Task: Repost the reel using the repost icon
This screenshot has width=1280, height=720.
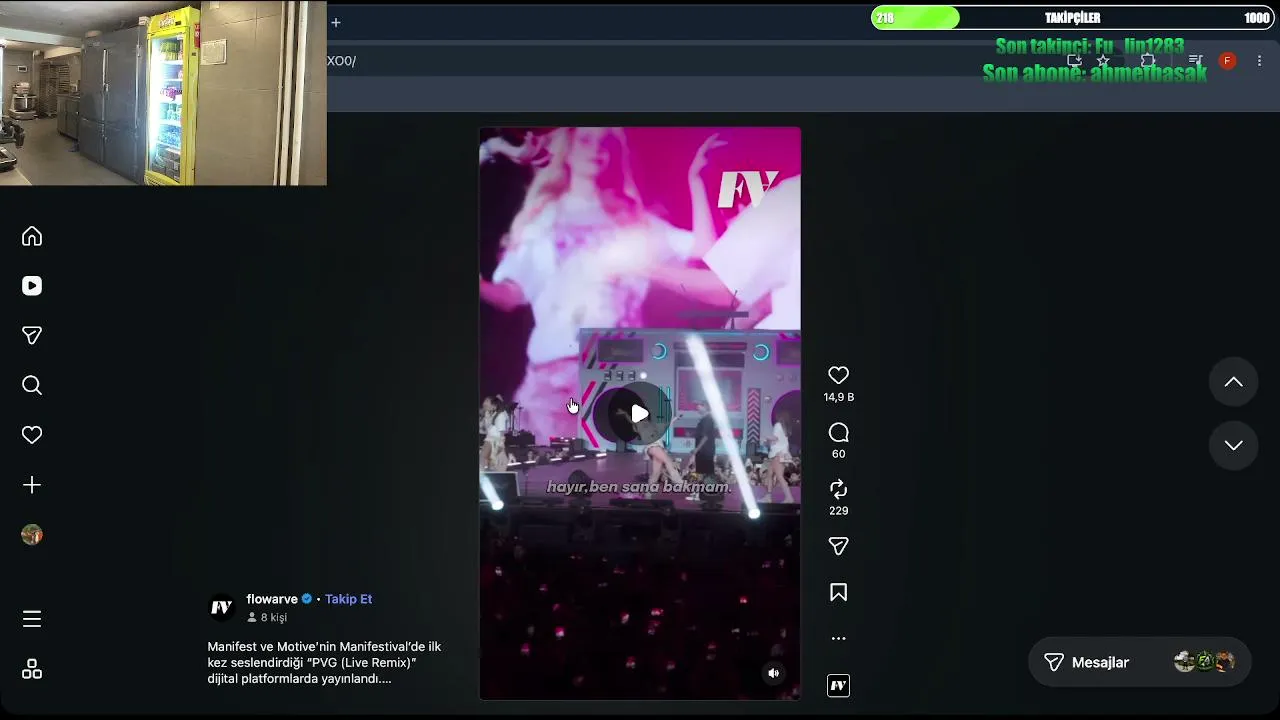Action: (x=839, y=489)
